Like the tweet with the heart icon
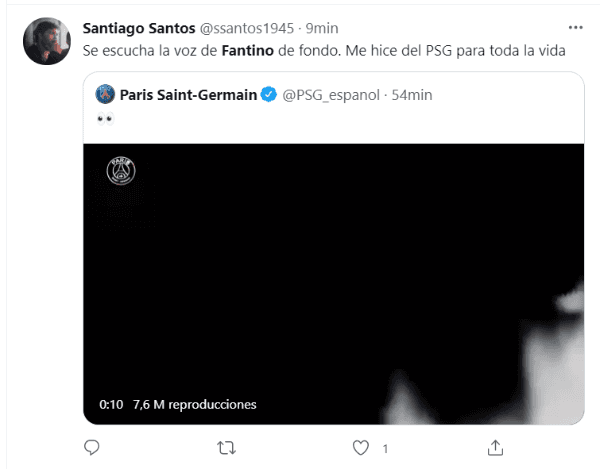Viewport: 600px width, 469px height. (362, 446)
